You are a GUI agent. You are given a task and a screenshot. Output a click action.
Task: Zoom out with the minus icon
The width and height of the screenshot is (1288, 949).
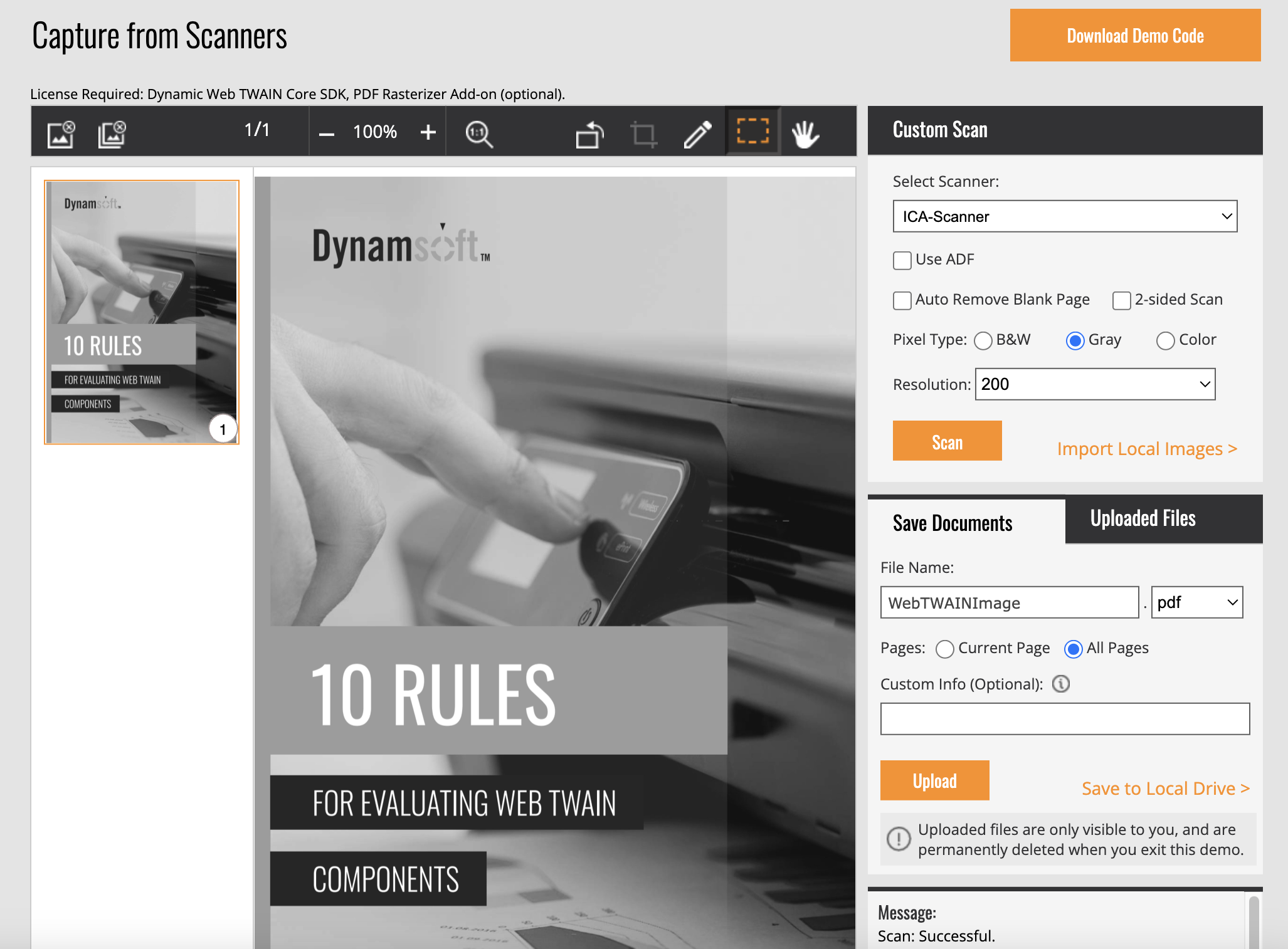click(x=326, y=133)
